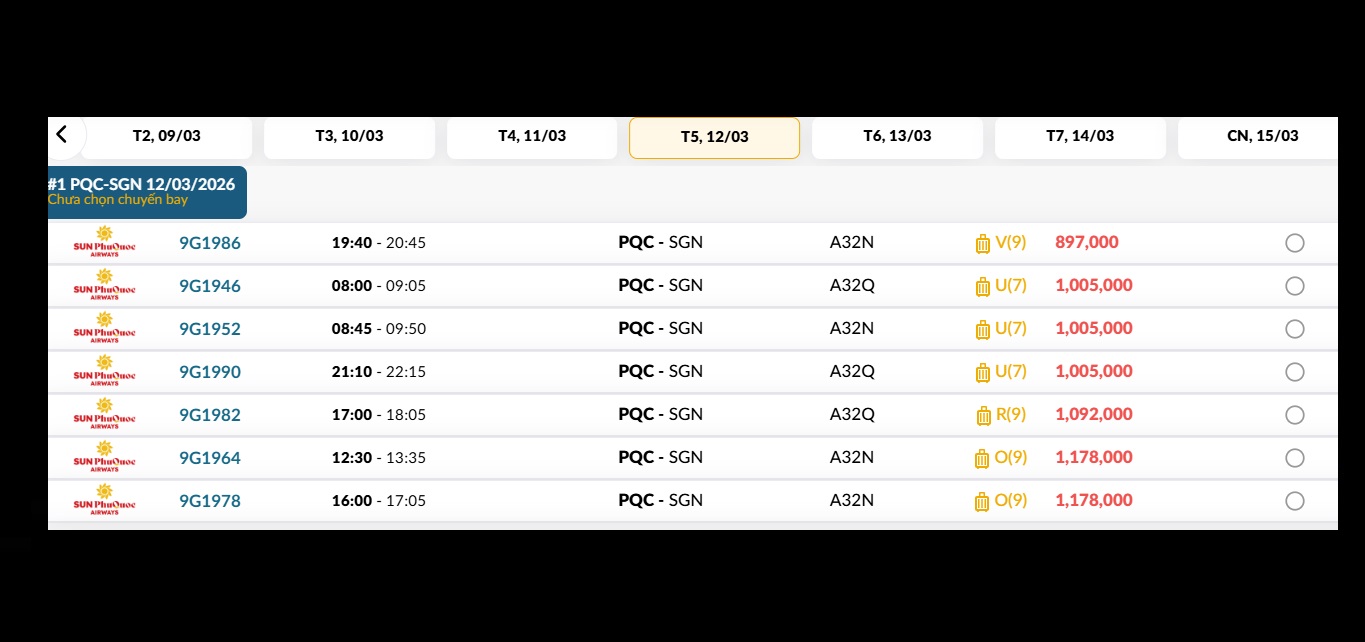
Task: Open the T6, 13/03 date tab
Action: (897, 137)
